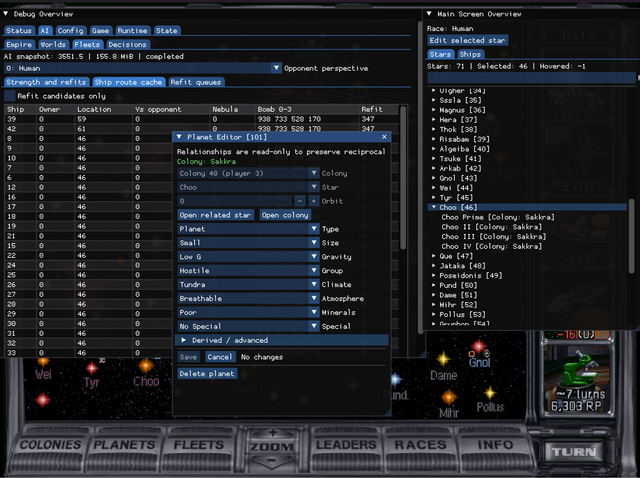Screen dimensions: 640x478
Task: Click the Delete planet button
Action: point(207,374)
